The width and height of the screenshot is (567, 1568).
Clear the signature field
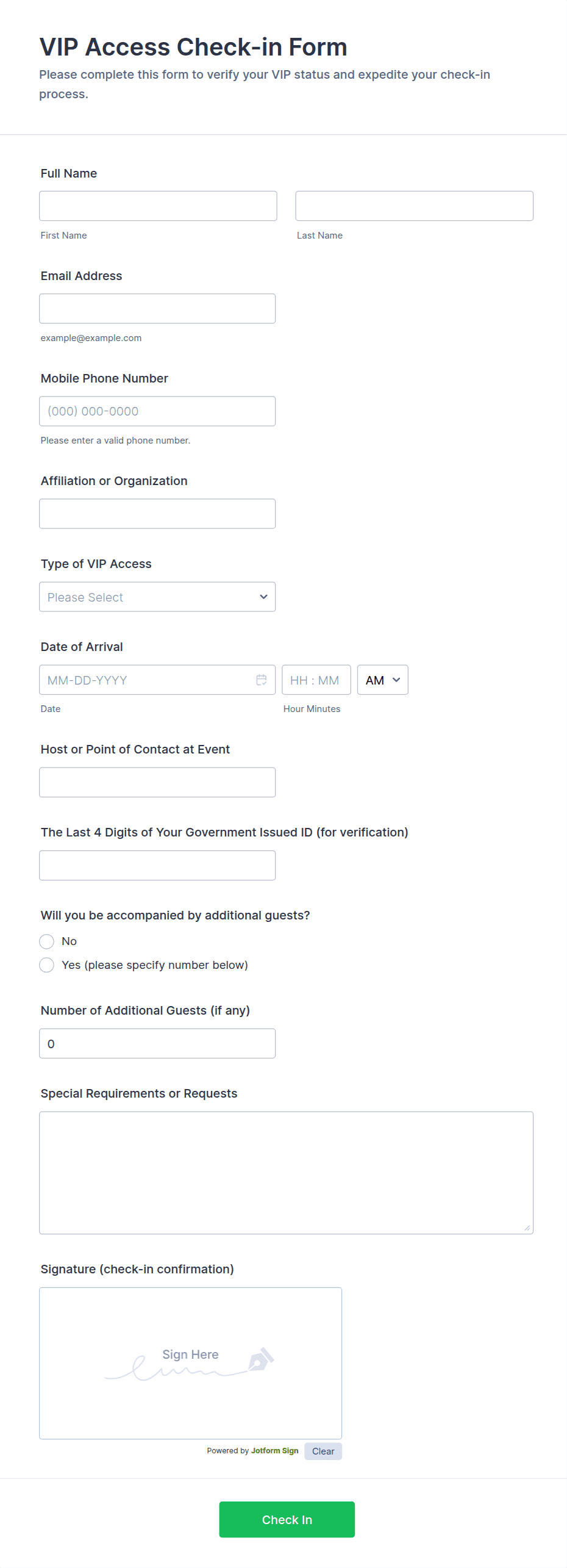click(x=323, y=1451)
